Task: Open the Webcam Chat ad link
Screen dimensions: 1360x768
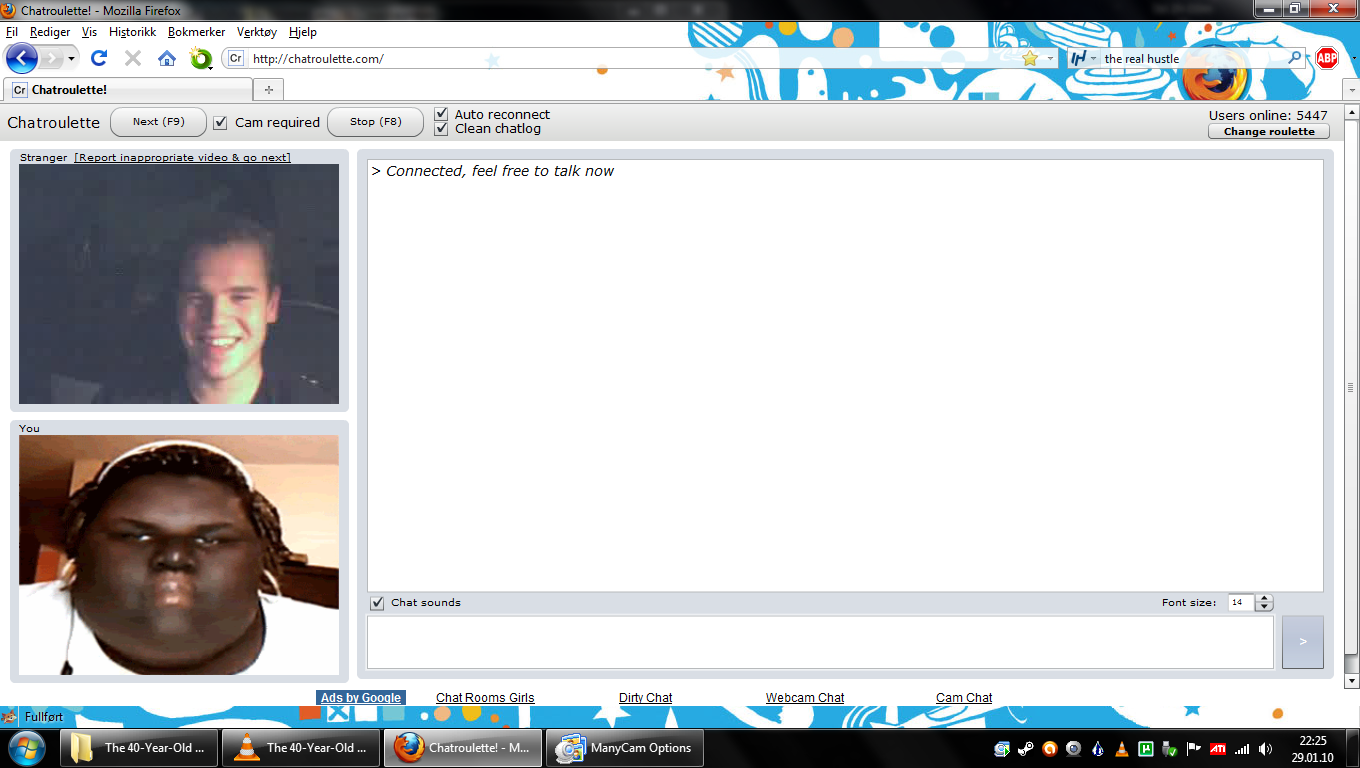Action: click(x=805, y=698)
